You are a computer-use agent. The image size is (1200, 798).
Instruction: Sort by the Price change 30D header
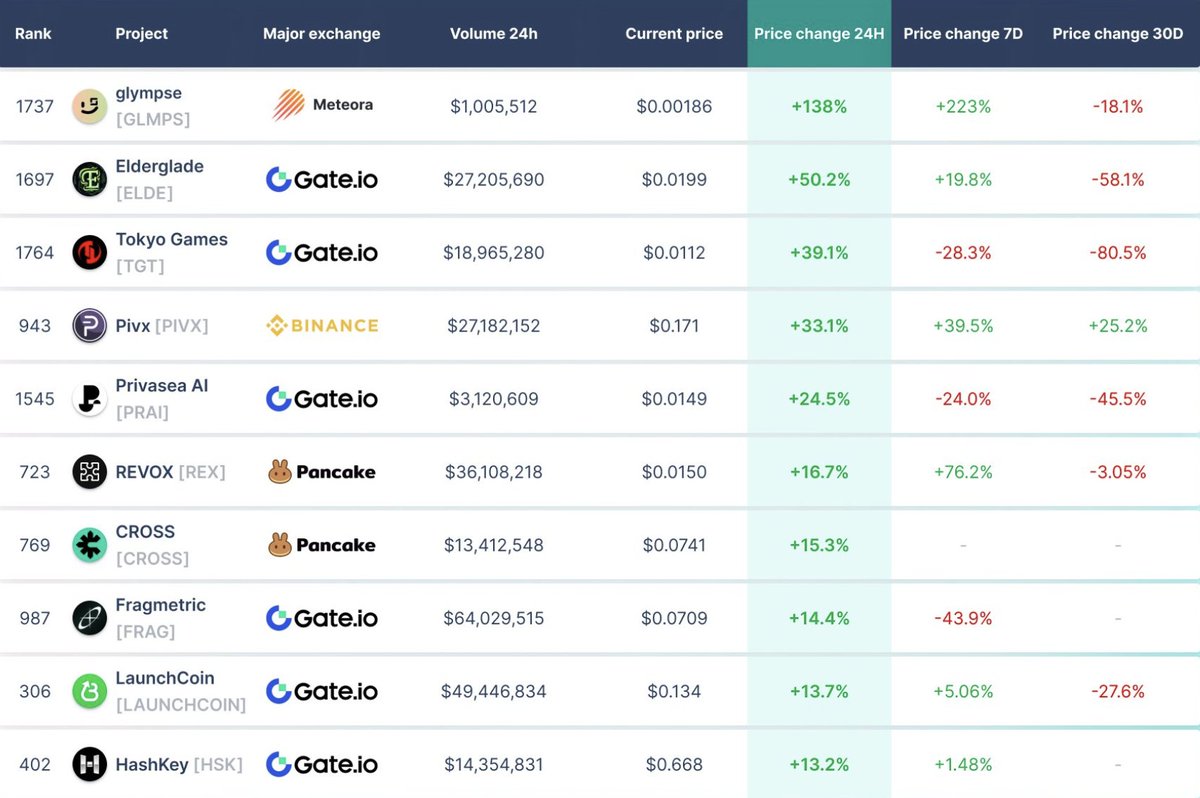[x=1118, y=34]
